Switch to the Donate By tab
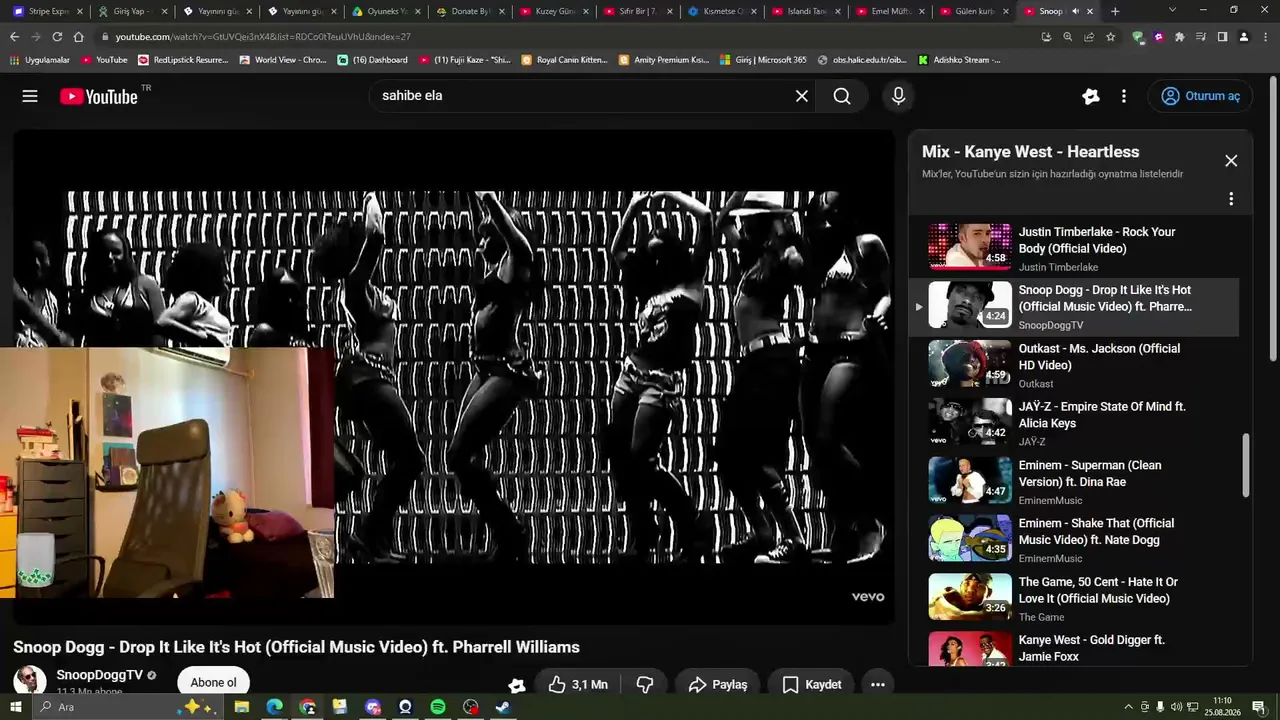 point(472,11)
